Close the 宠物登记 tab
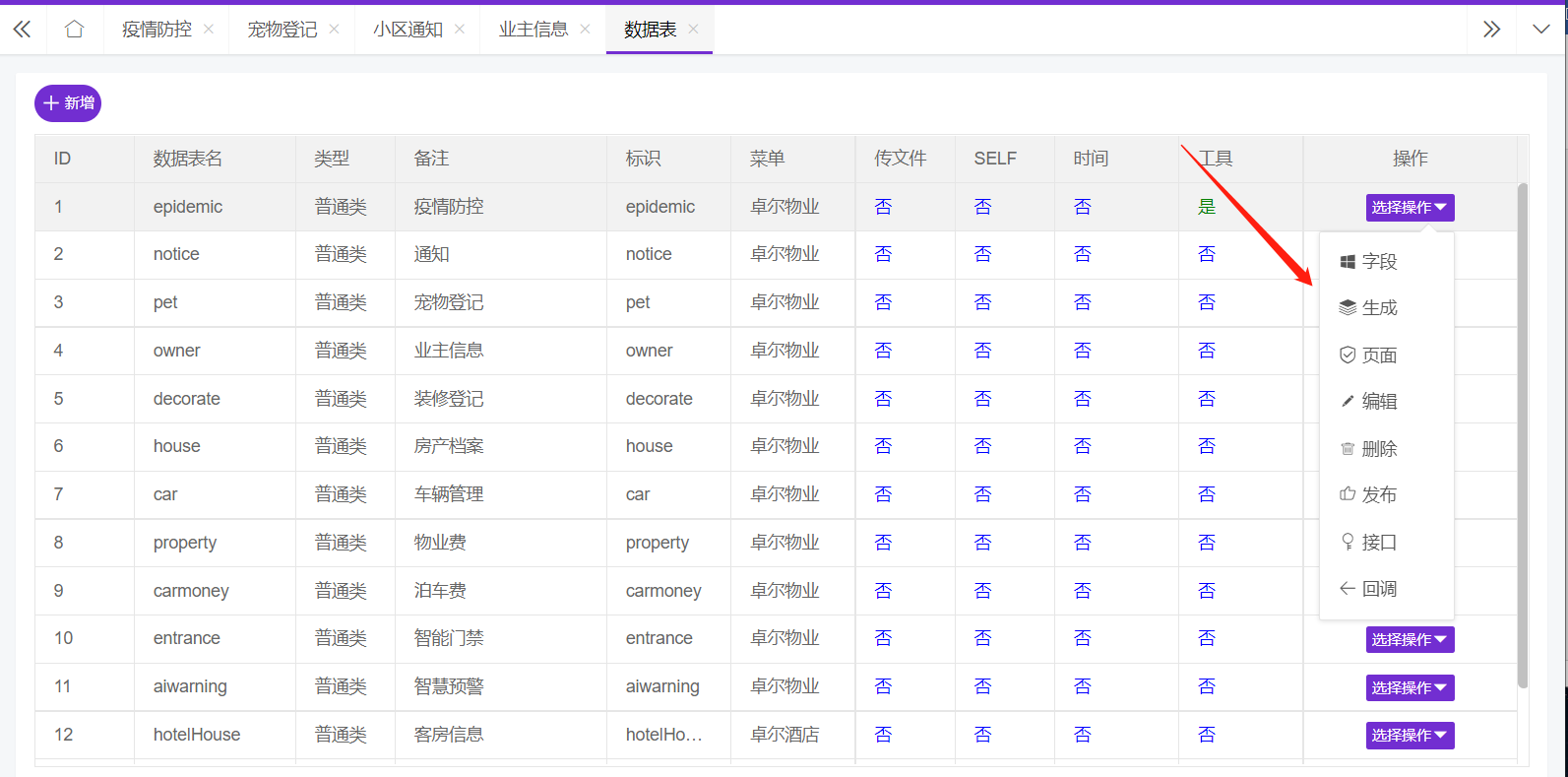This screenshot has width=1568, height=777. tap(334, 30)
